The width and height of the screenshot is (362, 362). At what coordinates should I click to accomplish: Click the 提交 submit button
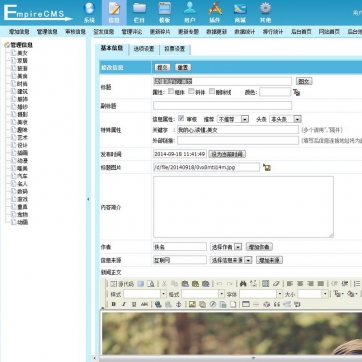(x=162, y=67)
